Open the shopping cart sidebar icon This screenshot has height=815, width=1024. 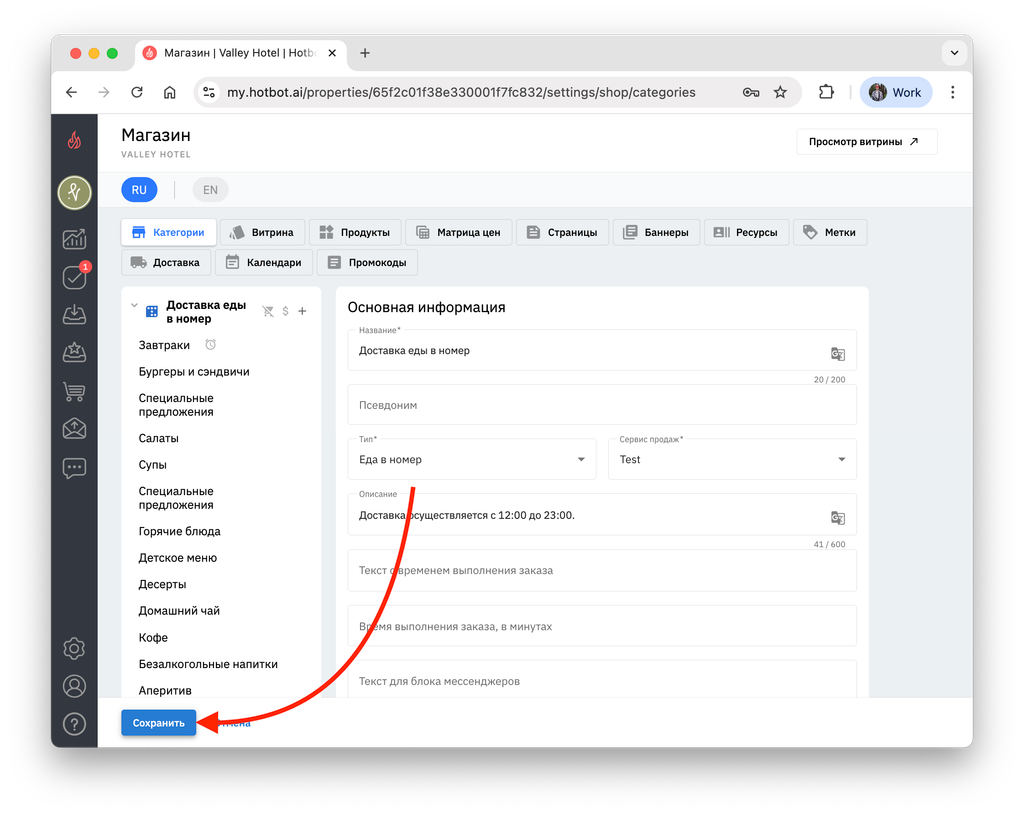click(74, 391)
